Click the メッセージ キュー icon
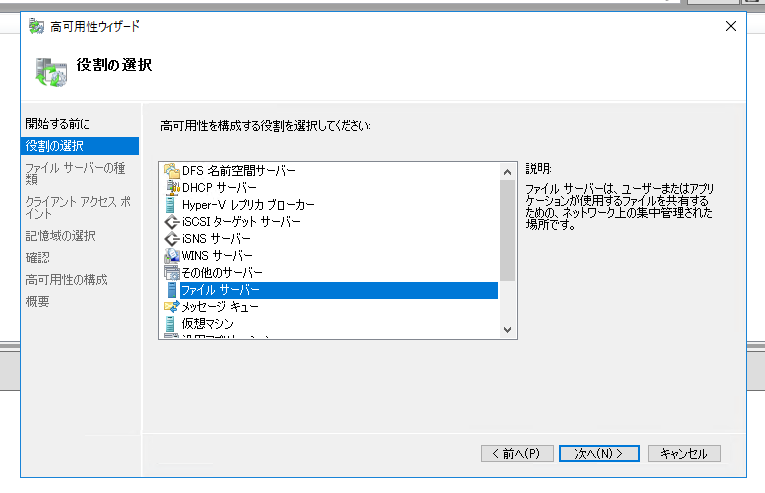The width and height of the screenshot is (765, 493). (x=171, y=307)
